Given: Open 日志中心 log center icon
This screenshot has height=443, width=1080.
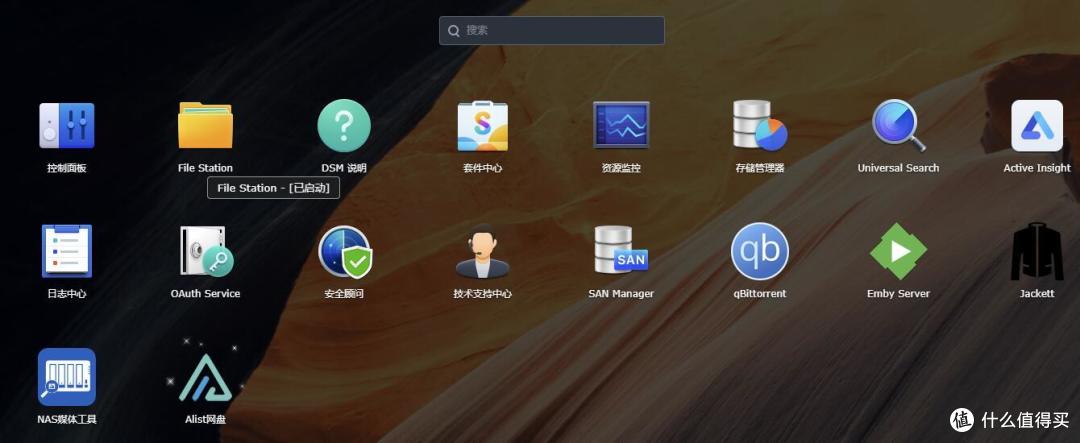Looking at the screenshot, I should point(67,251).
